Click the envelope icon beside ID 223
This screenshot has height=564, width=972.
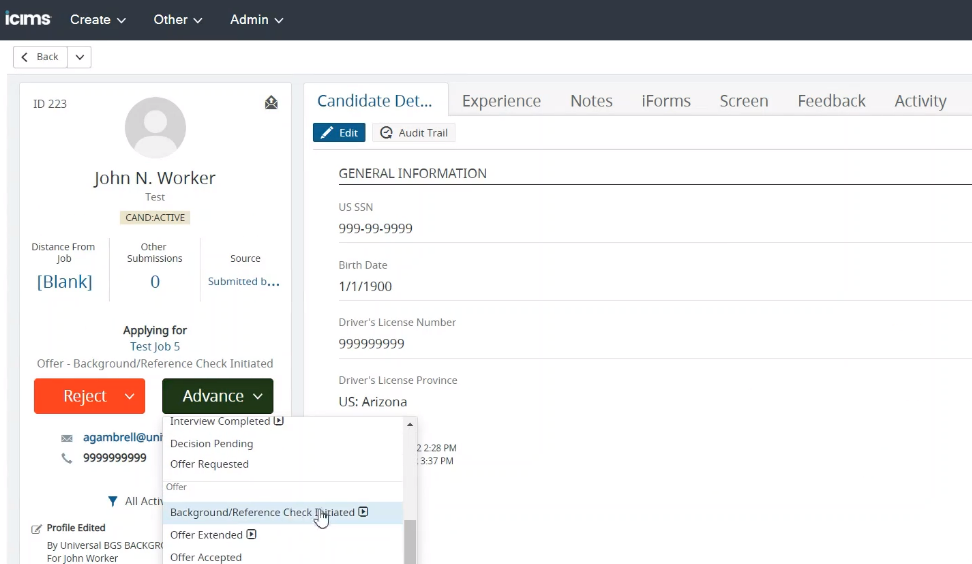point(271,103)
